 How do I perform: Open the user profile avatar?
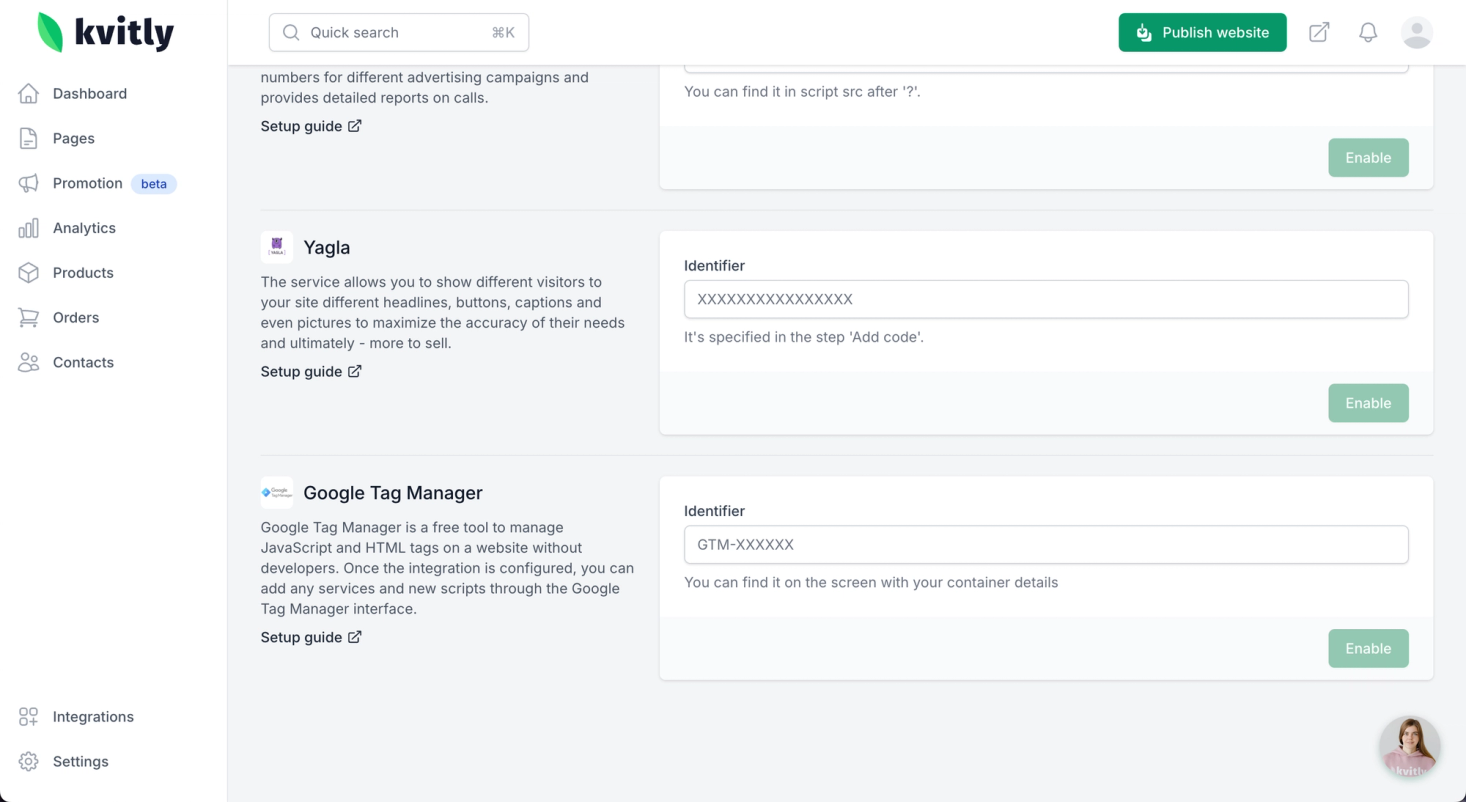click(x=1416, y=32)
